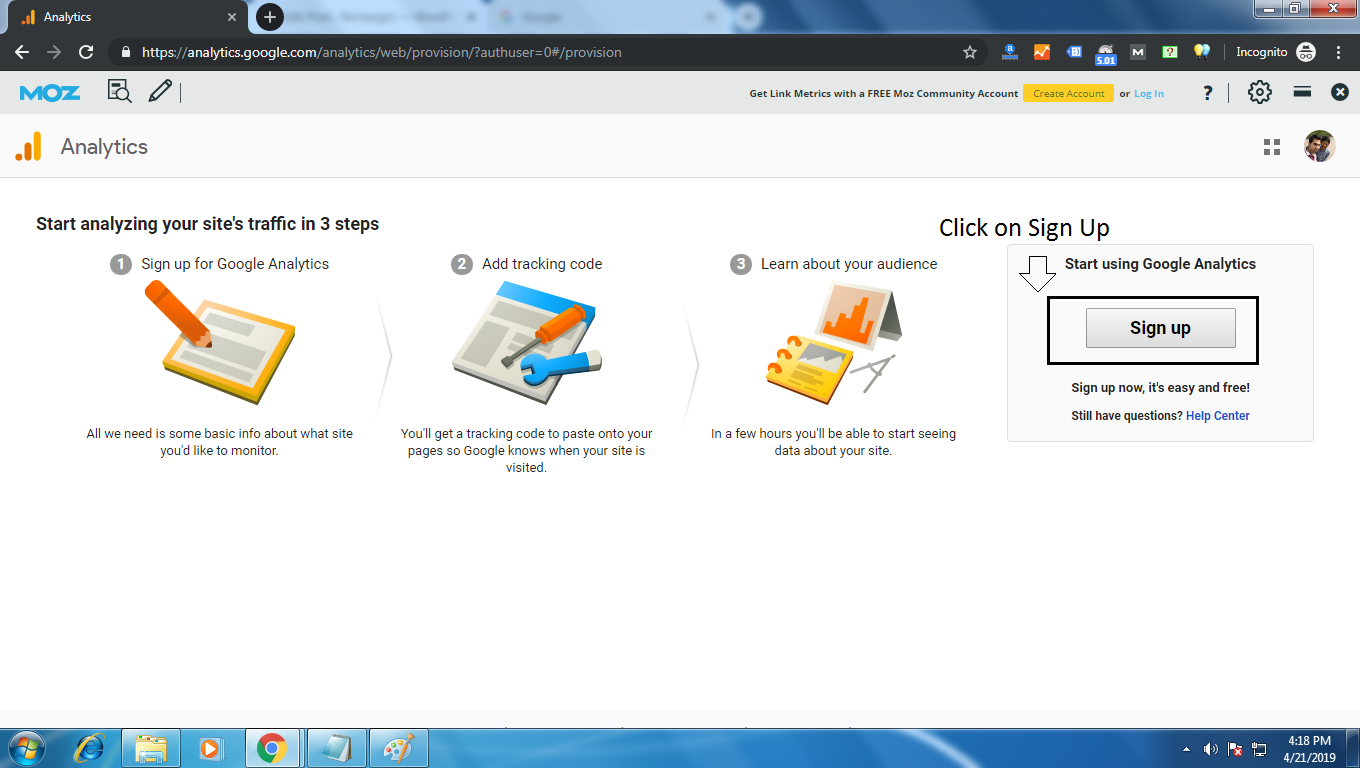Select the Analytics browser tab
The image size is (1360, 768).
[130, 17]
